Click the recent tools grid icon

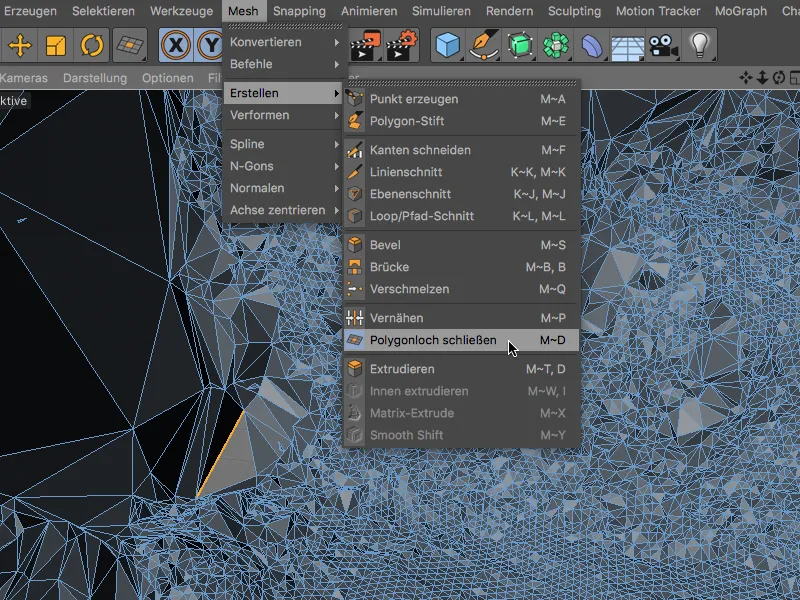130,45
